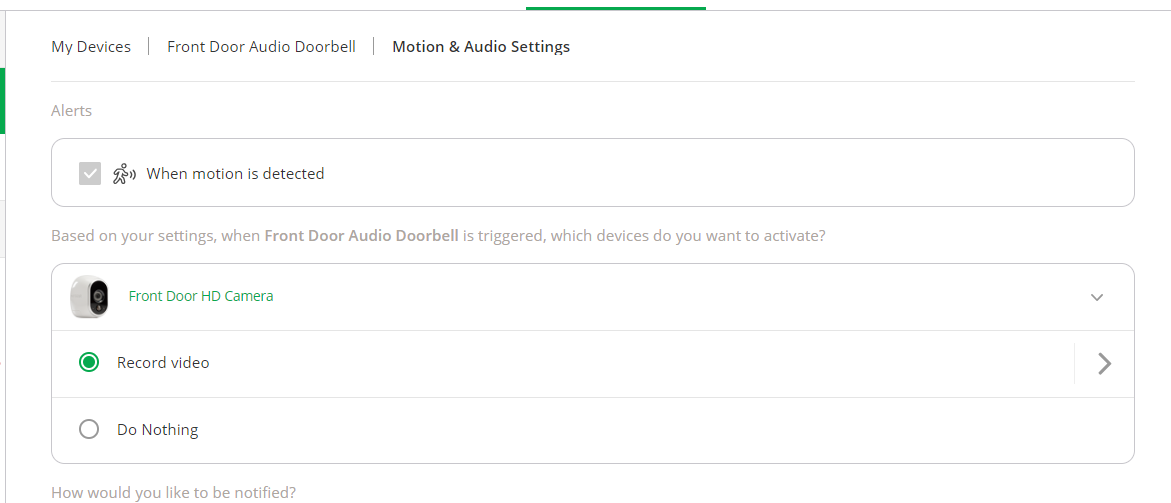
Task: Click Motion & Audio Settings breadcrumb
Action: pos(481,47)
